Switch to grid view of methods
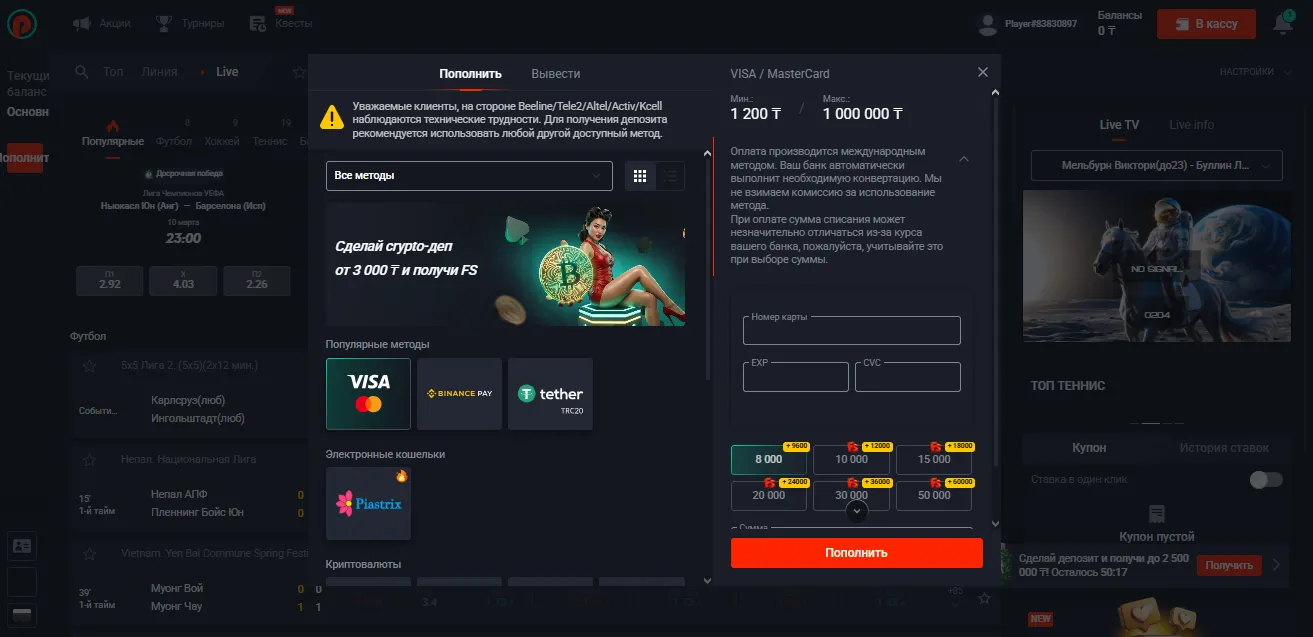Viewport: 1313px width, 637px height. (x=640, y=176)
